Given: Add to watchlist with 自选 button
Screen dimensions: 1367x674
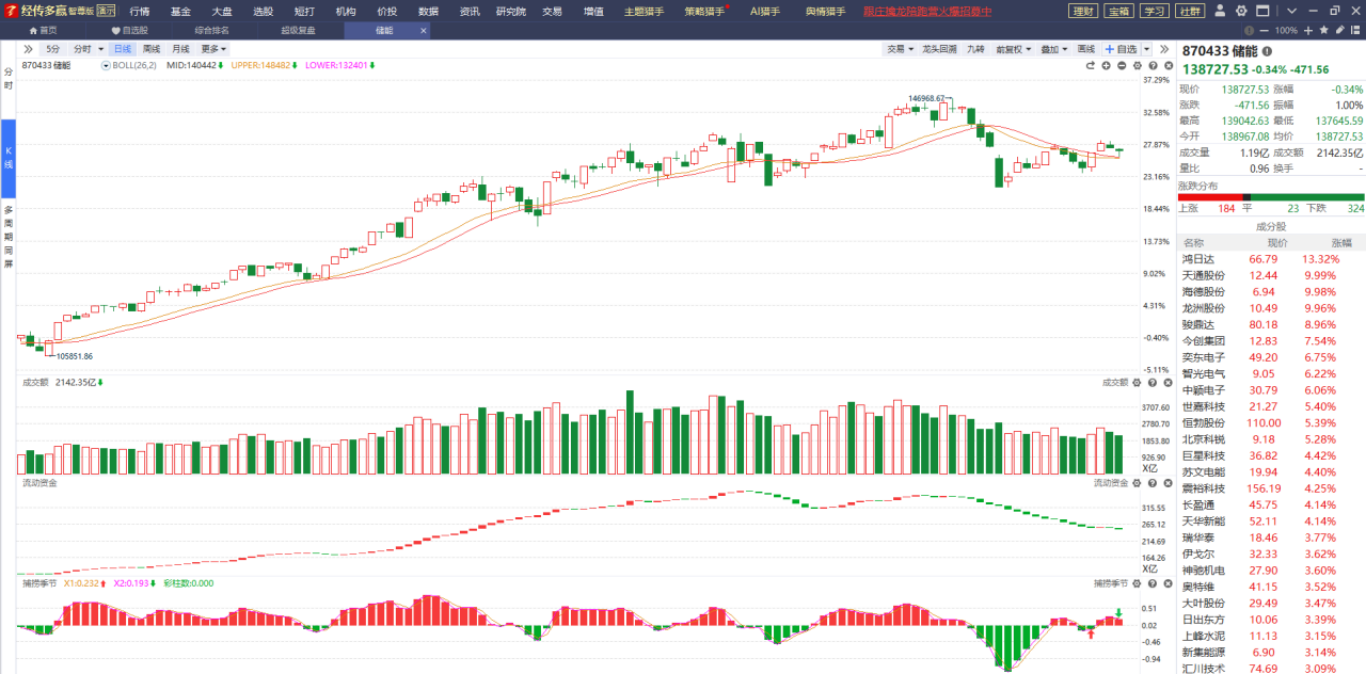Looking at the screenshot, I should 1121,49.
